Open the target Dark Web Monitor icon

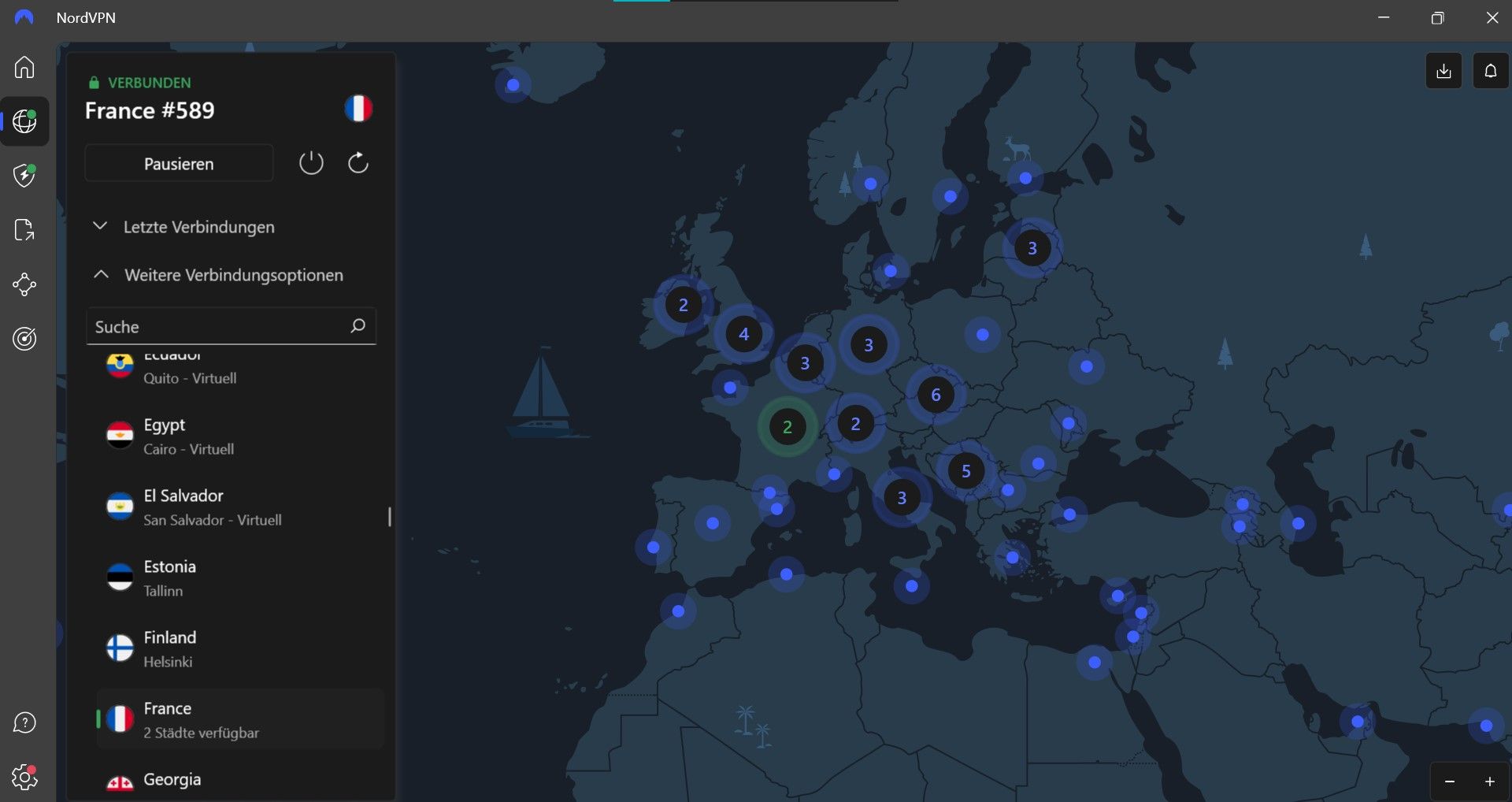(x=24, y=339)
